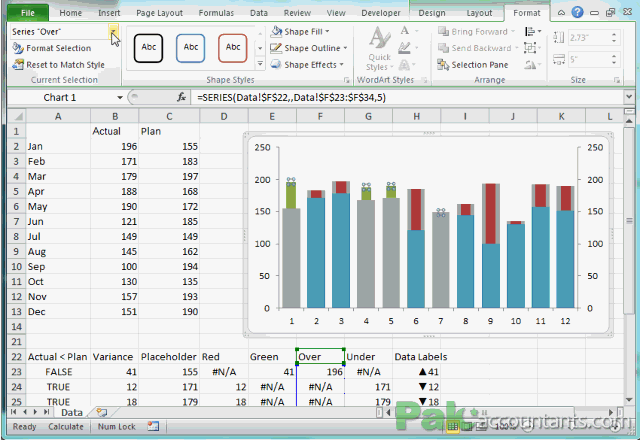Expand the Shape Styles gallery
This screenshot has height=440, width=640.
[260, 64]
